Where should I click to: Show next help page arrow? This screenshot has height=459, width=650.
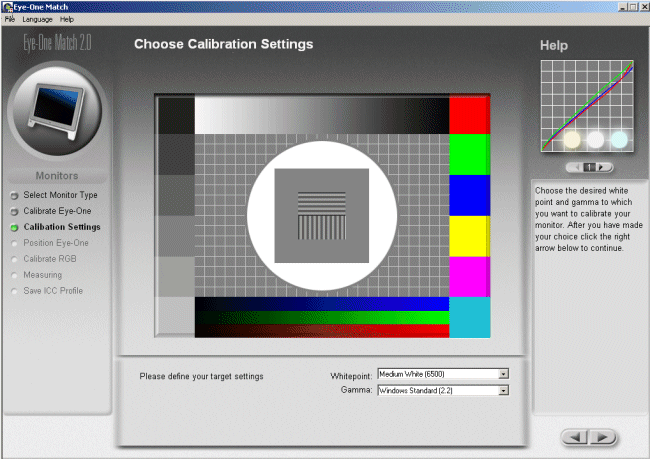point(601,167)
